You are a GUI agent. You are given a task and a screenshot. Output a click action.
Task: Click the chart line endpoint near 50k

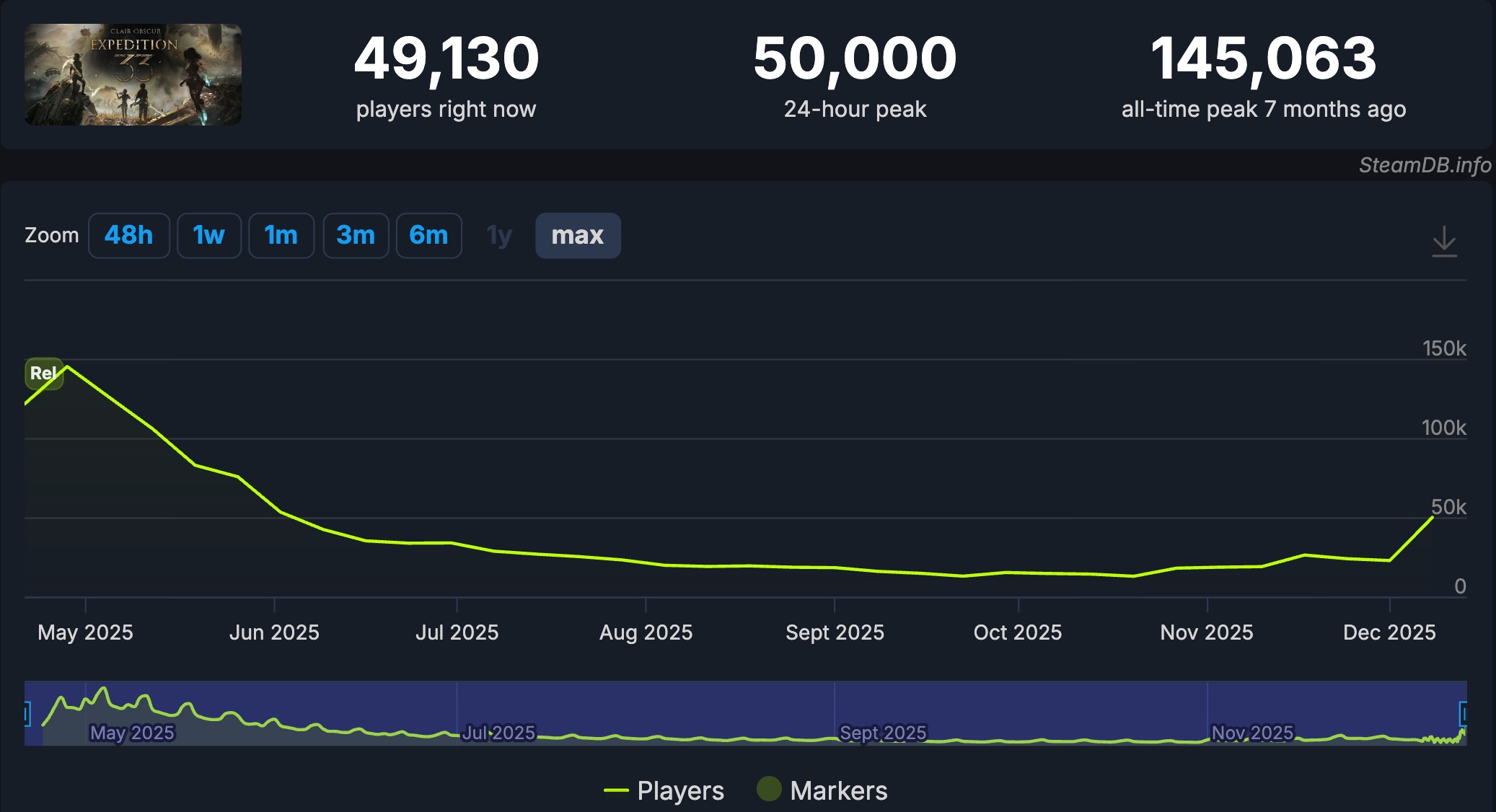tap(1432, 518)
